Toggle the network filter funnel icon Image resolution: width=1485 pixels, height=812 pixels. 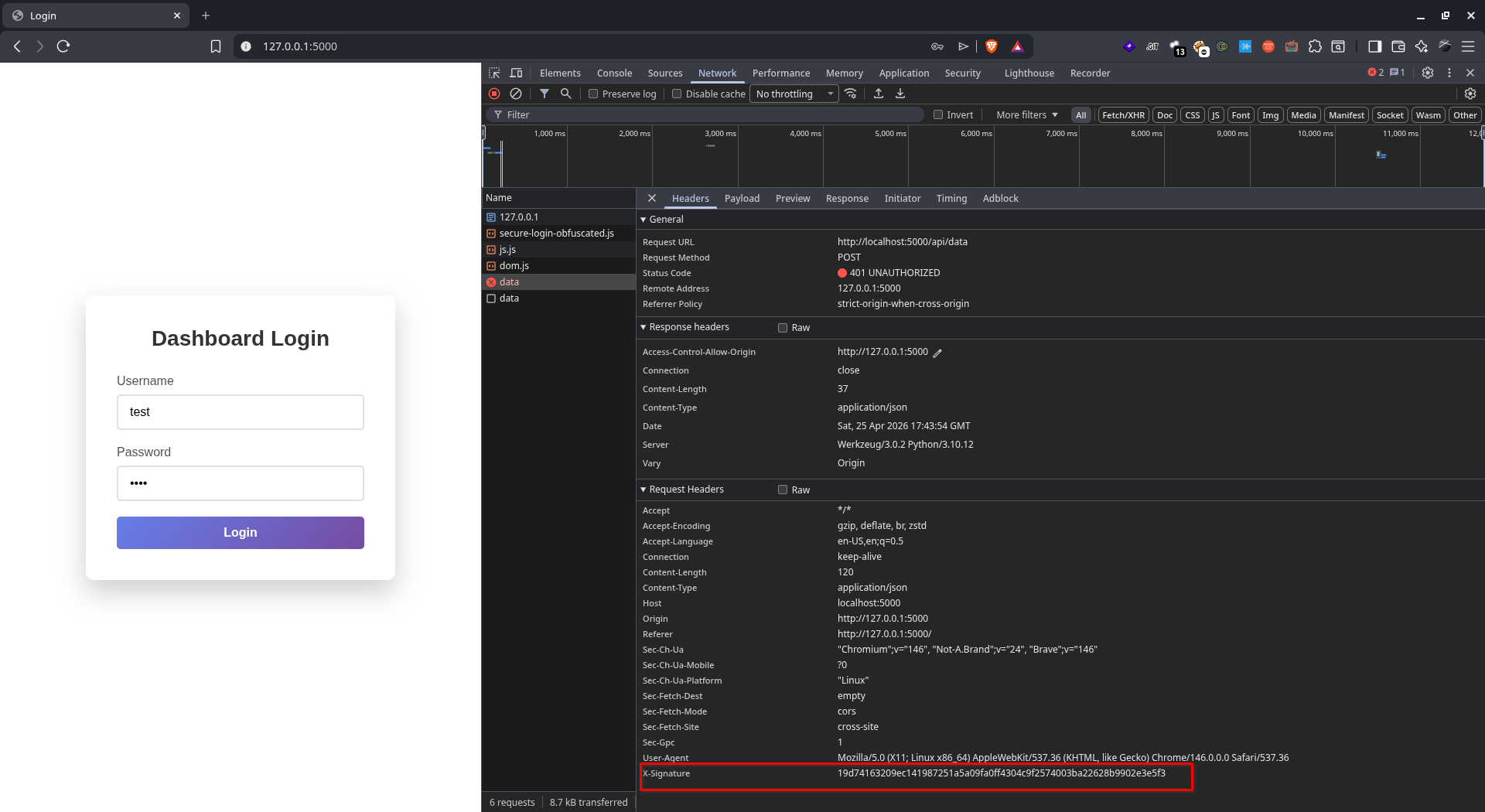(544, 94)
